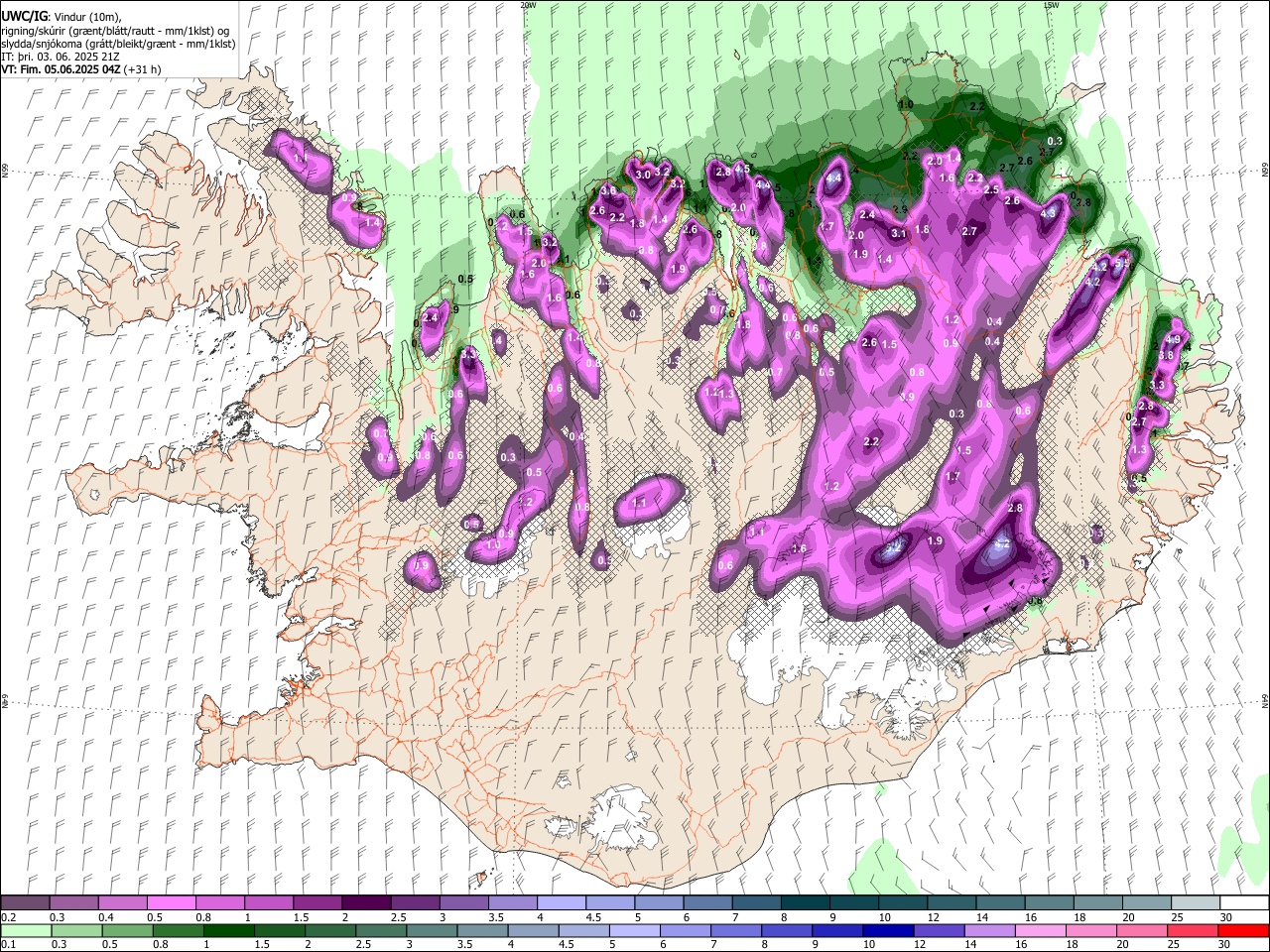Image resolution: width=1270 pixels, height=952 pixels.
Task: Click the 'IT: þri. 03. 06. 2025 21Z' line
Action: point(60,57)
